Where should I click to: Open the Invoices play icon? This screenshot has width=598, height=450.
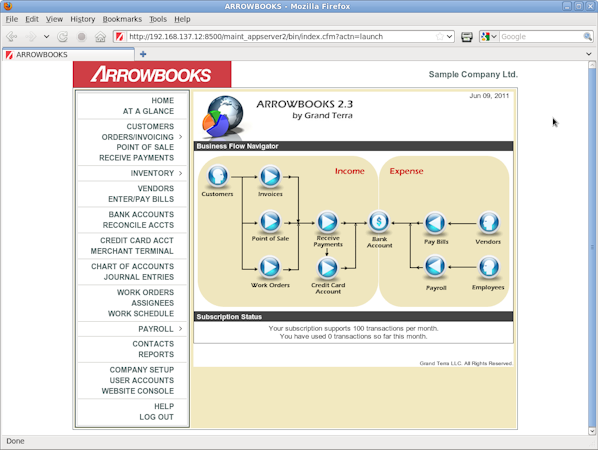(270, 176)
